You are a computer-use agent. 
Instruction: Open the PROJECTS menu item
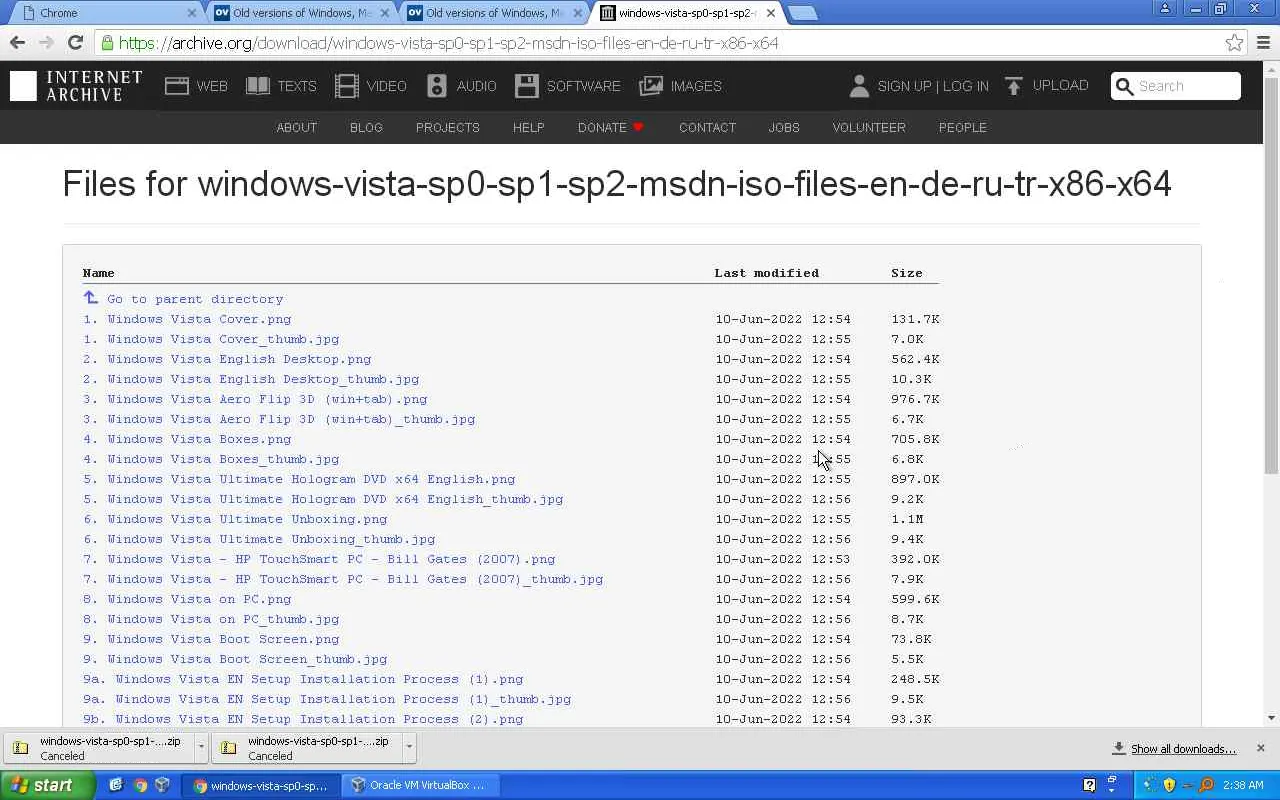pyautogui.click(x=448, y=127)
